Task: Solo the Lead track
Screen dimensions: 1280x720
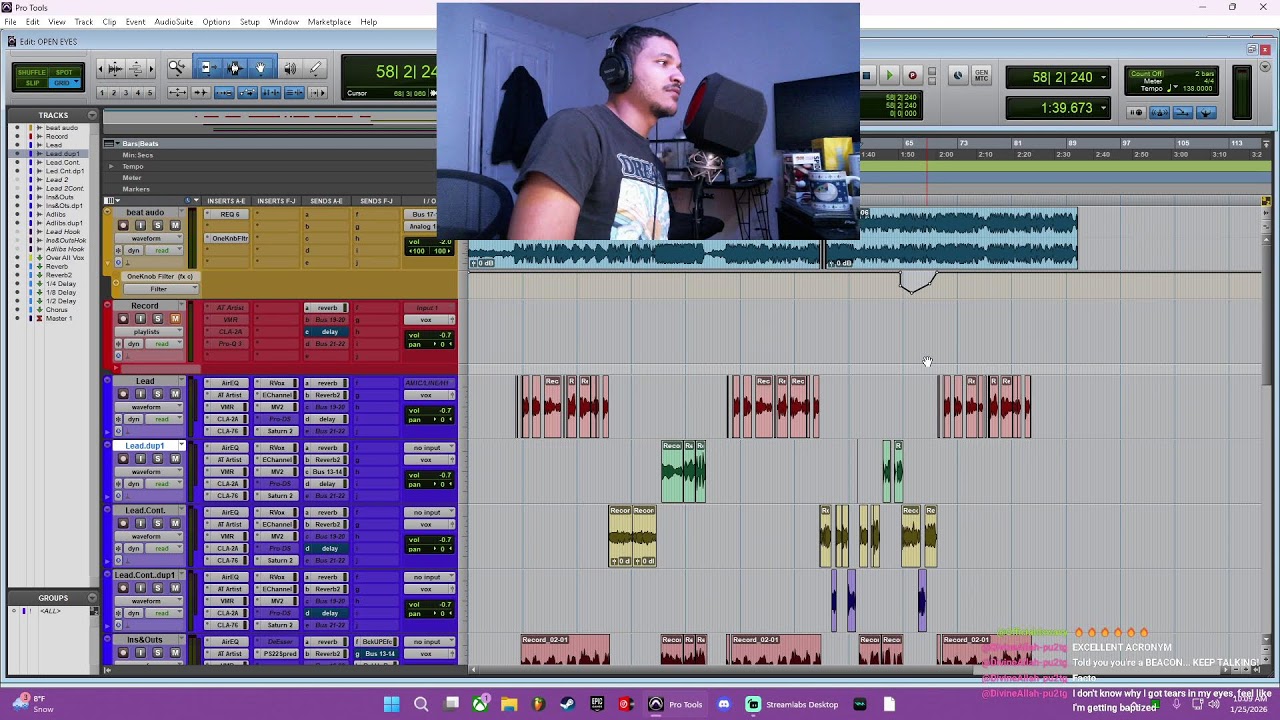Action: (158, 394)
